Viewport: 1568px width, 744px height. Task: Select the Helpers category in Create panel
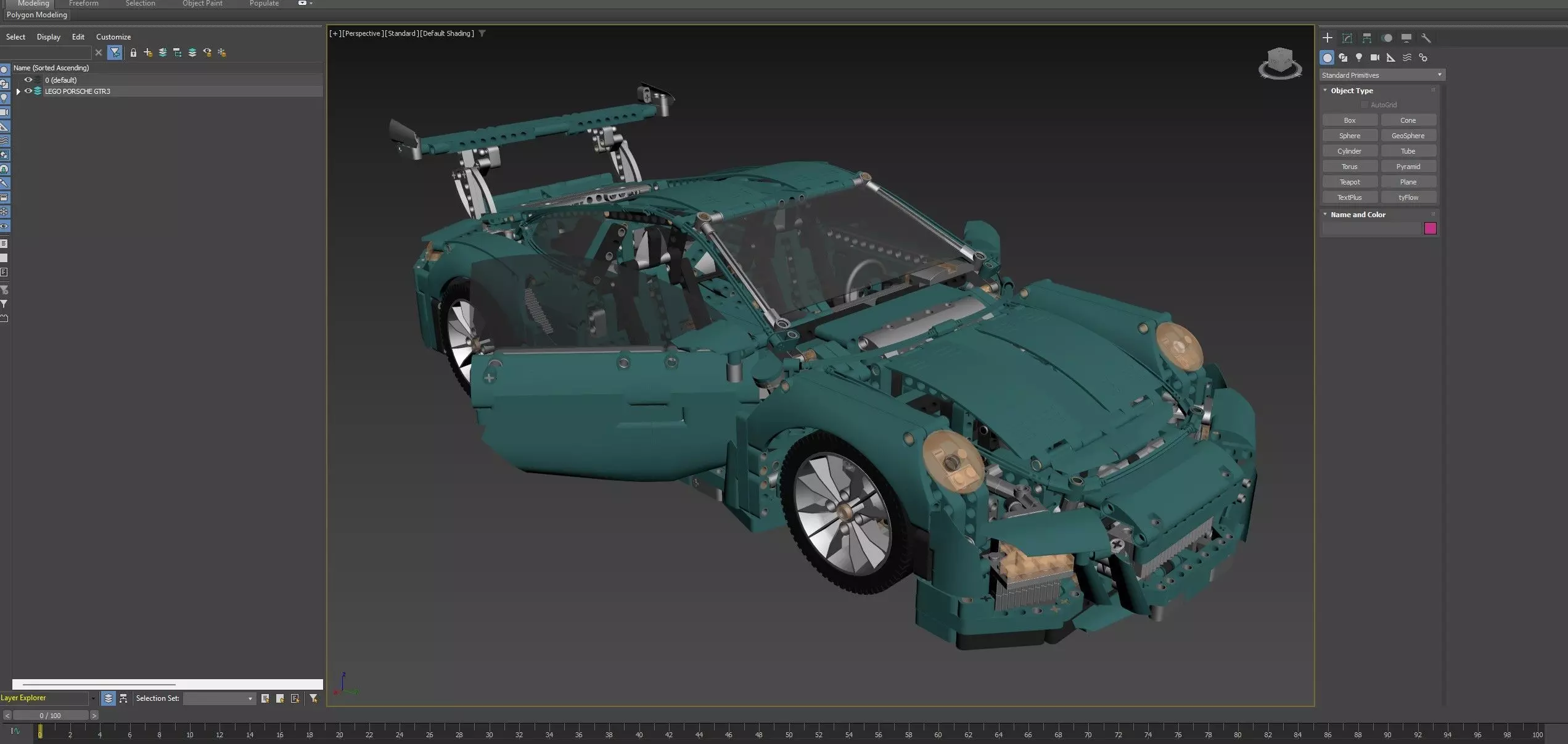coord(1391,57)
